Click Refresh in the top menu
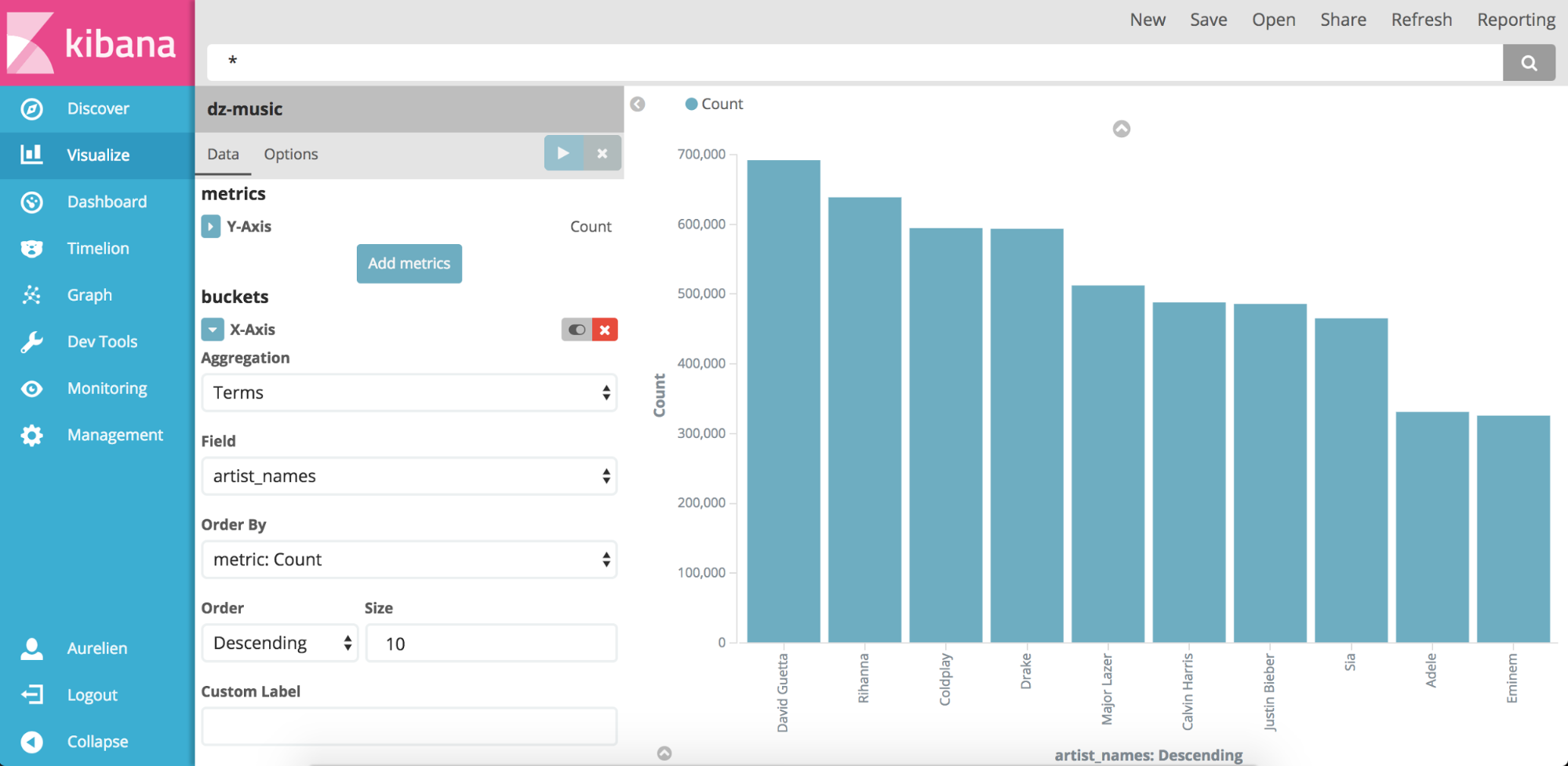Screen dimensions: 1568x766 [1421, 20]
